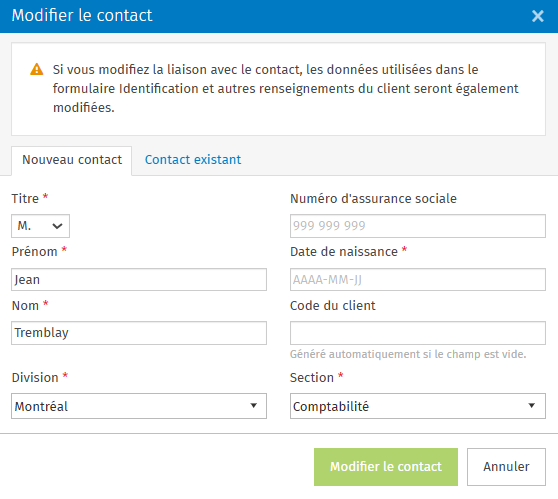Click the Section dropdown arrow icon
The height and width of the screenshot is (499, 558).
tap(532, 405)
